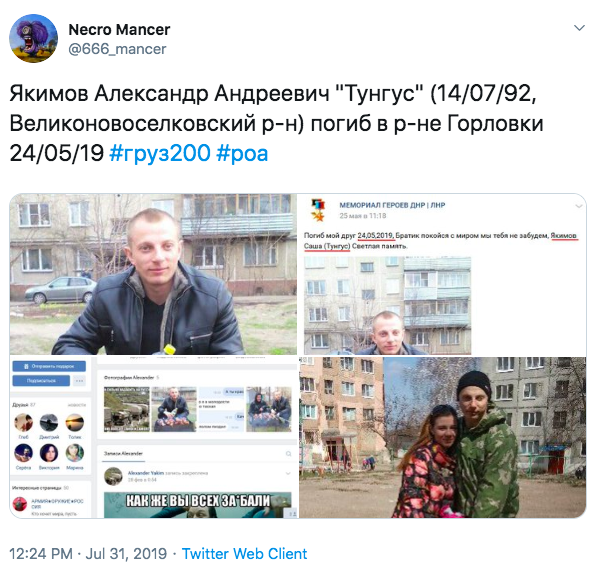Click the Мемориал героев ДНР | ЛНР group name
597x577 pixels.
tap(392, 205)
